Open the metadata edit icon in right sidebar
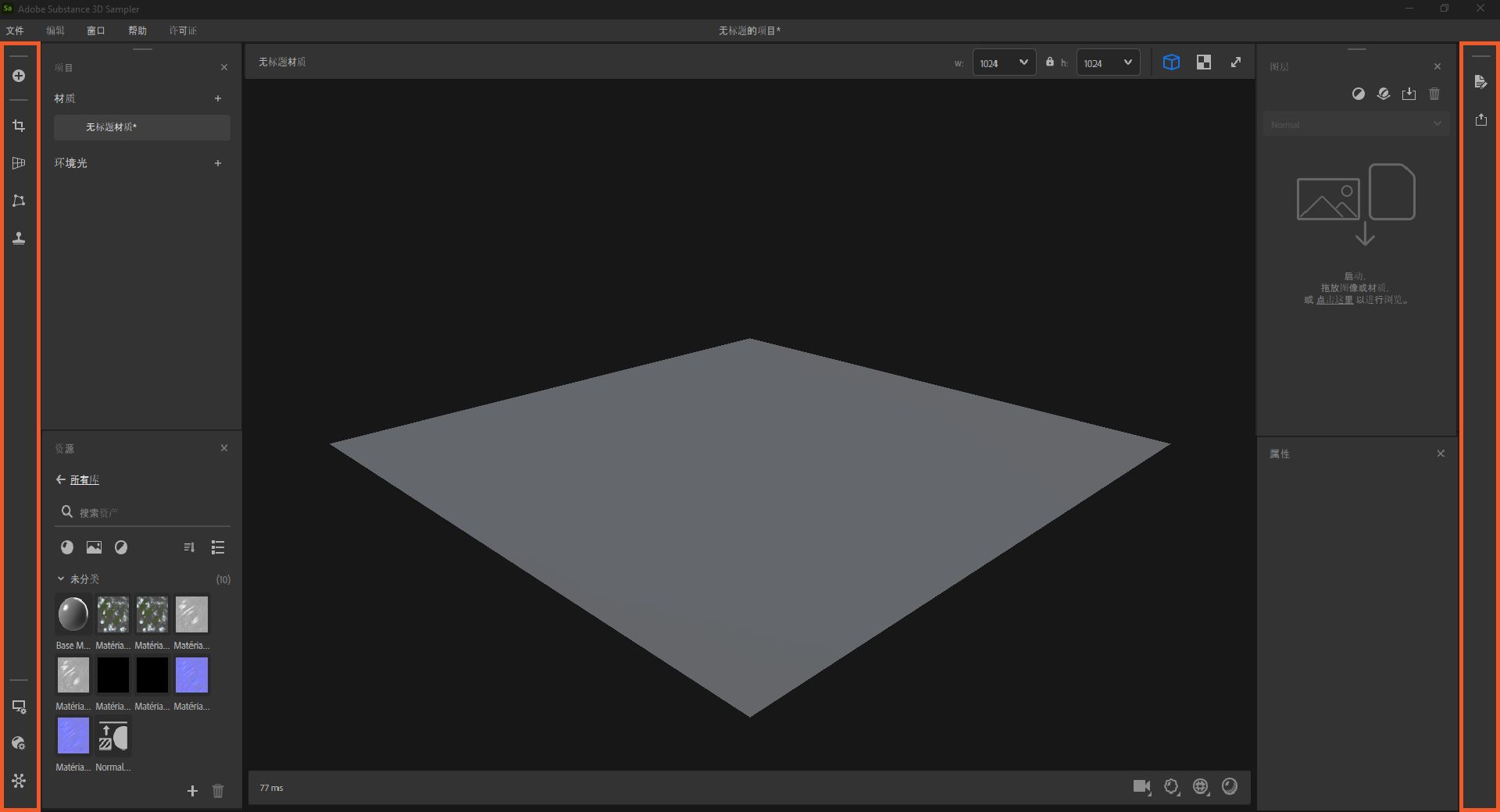Image resolution: width=1500 pixels, height=812 pixels. click(x=1480, y=82)
